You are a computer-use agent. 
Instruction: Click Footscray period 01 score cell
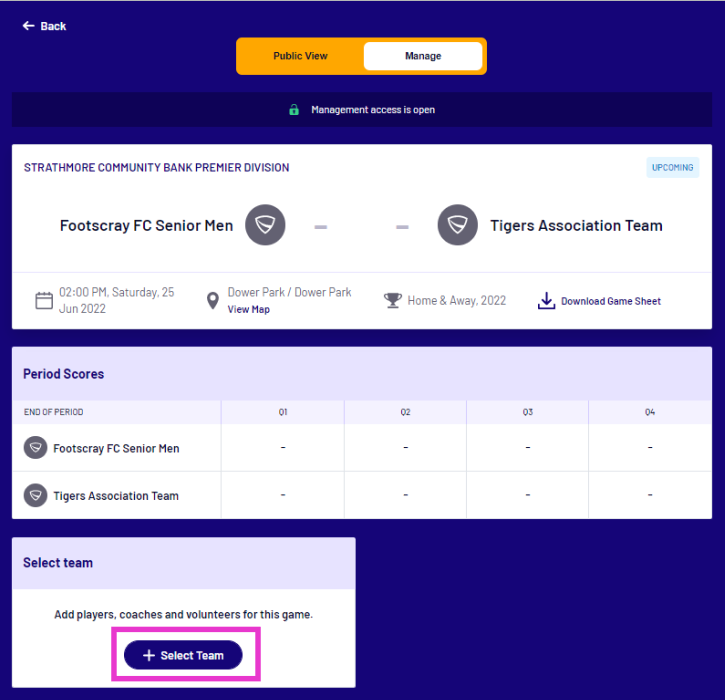coord(283,448)
